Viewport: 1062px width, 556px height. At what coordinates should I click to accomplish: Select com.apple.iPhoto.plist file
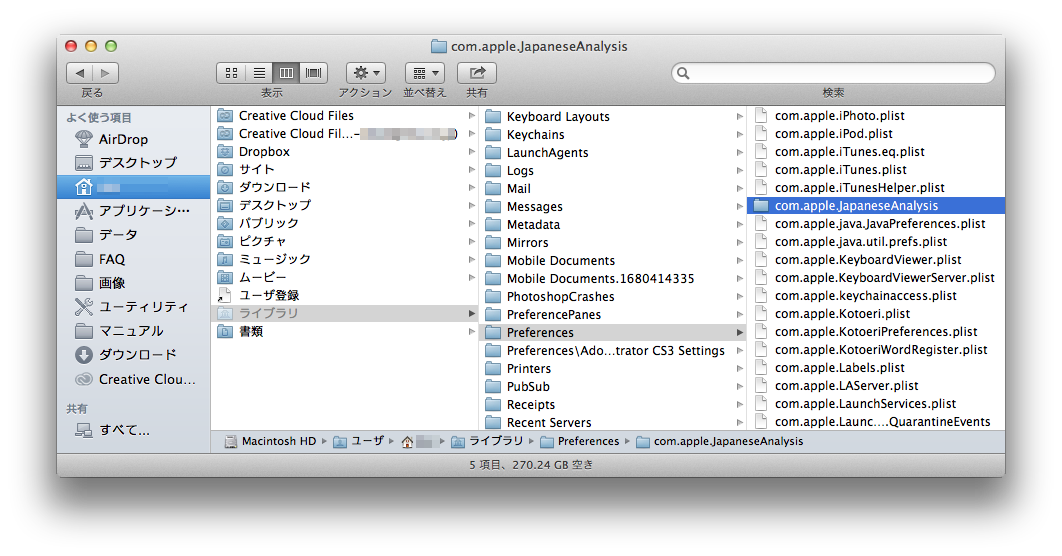tap(876, 116)
